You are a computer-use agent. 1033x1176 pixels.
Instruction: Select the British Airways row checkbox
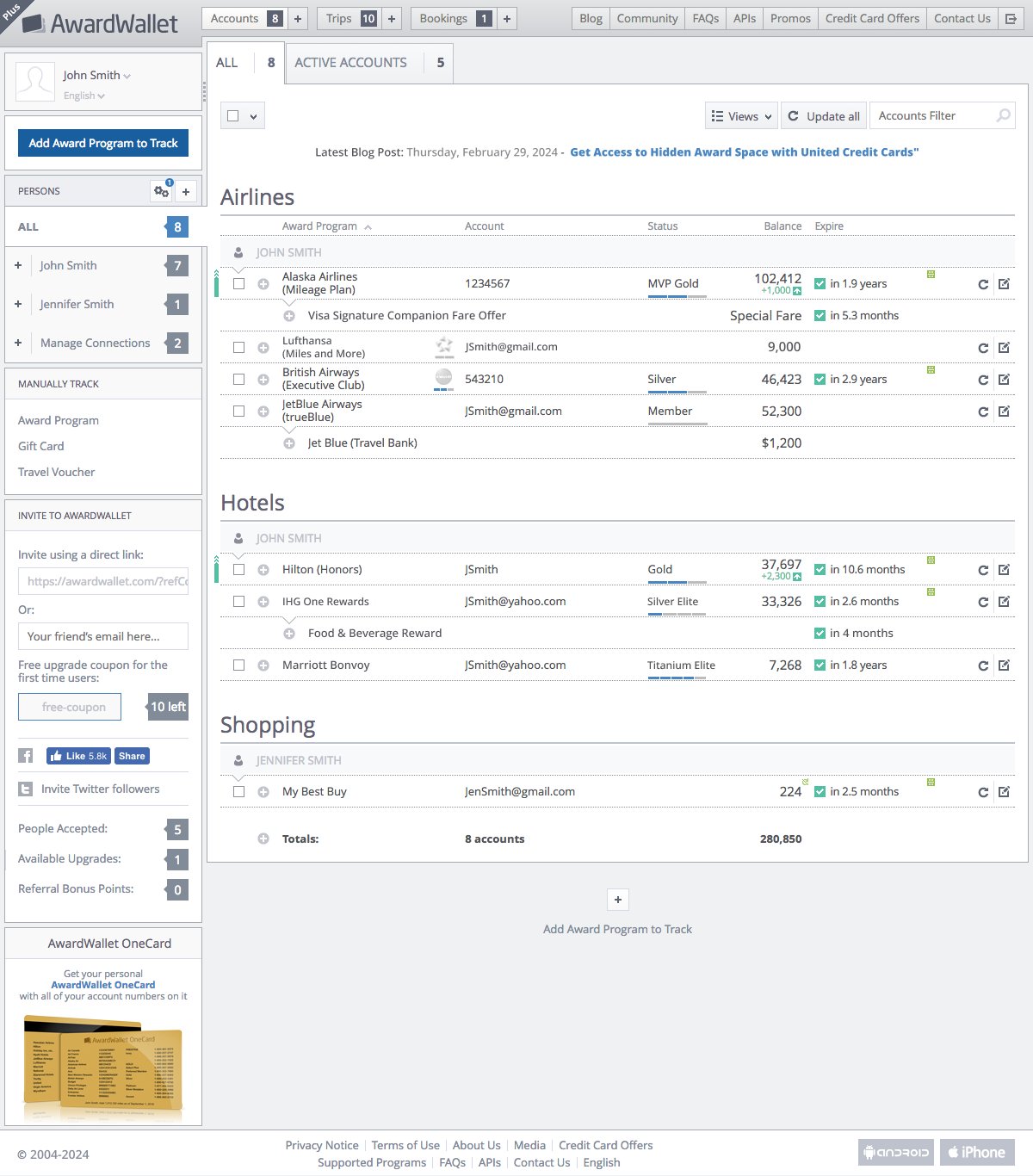coord(238,380)
